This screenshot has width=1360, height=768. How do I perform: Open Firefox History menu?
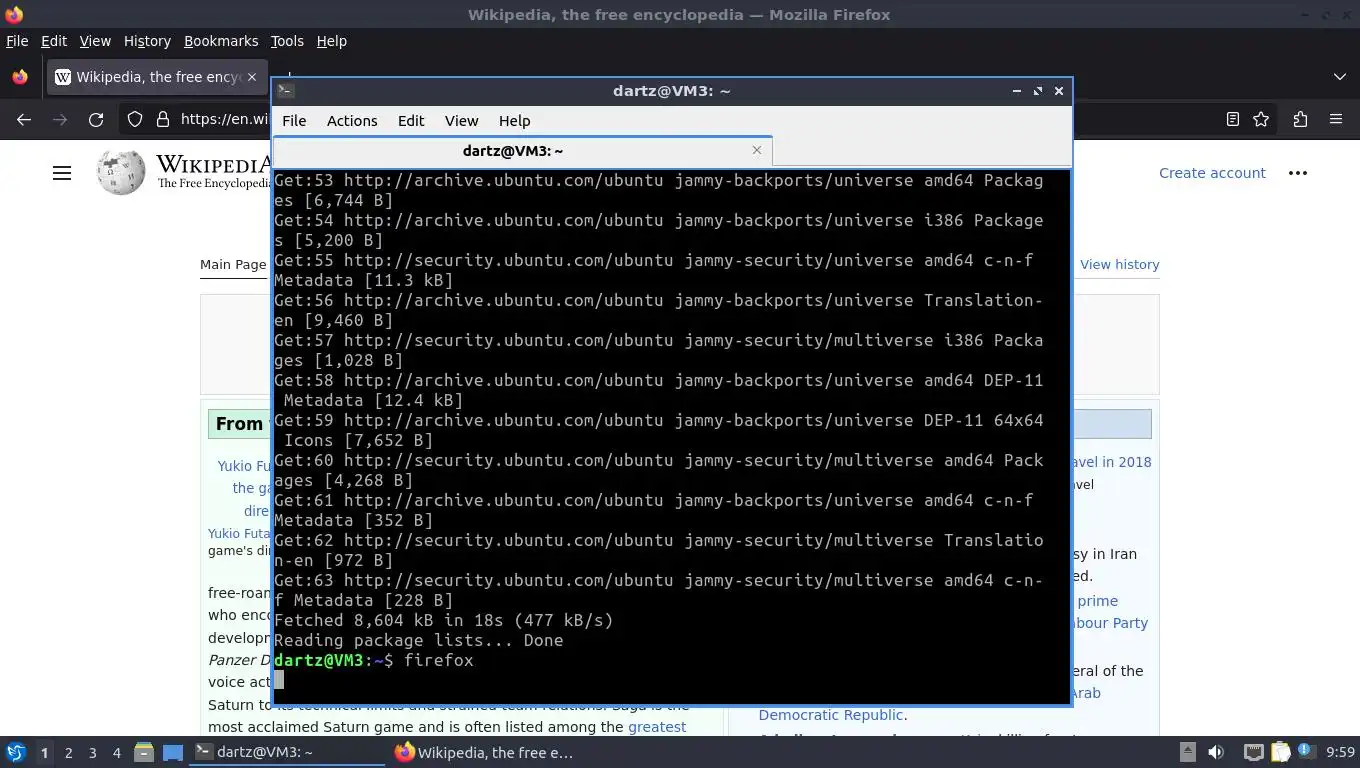coord(147,41)
